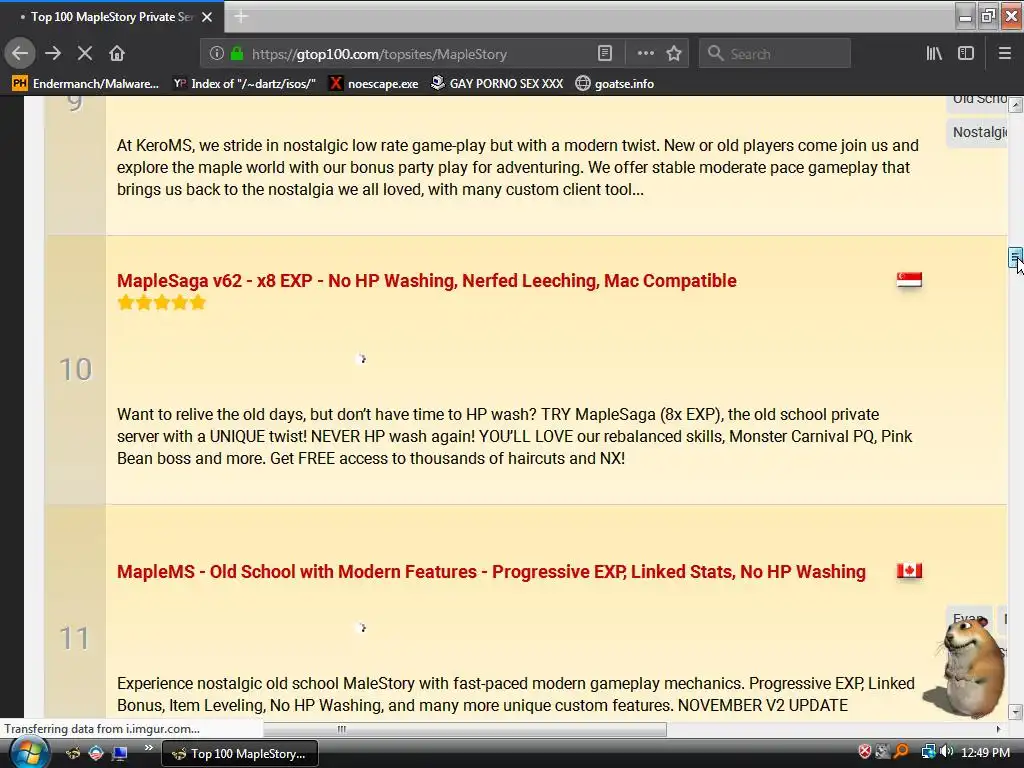Click the Canada flag on MapleMS listing
Image resolution: width=1024 pixels, height=768 pixels.
pyautogui.click(x=909, y=571)
